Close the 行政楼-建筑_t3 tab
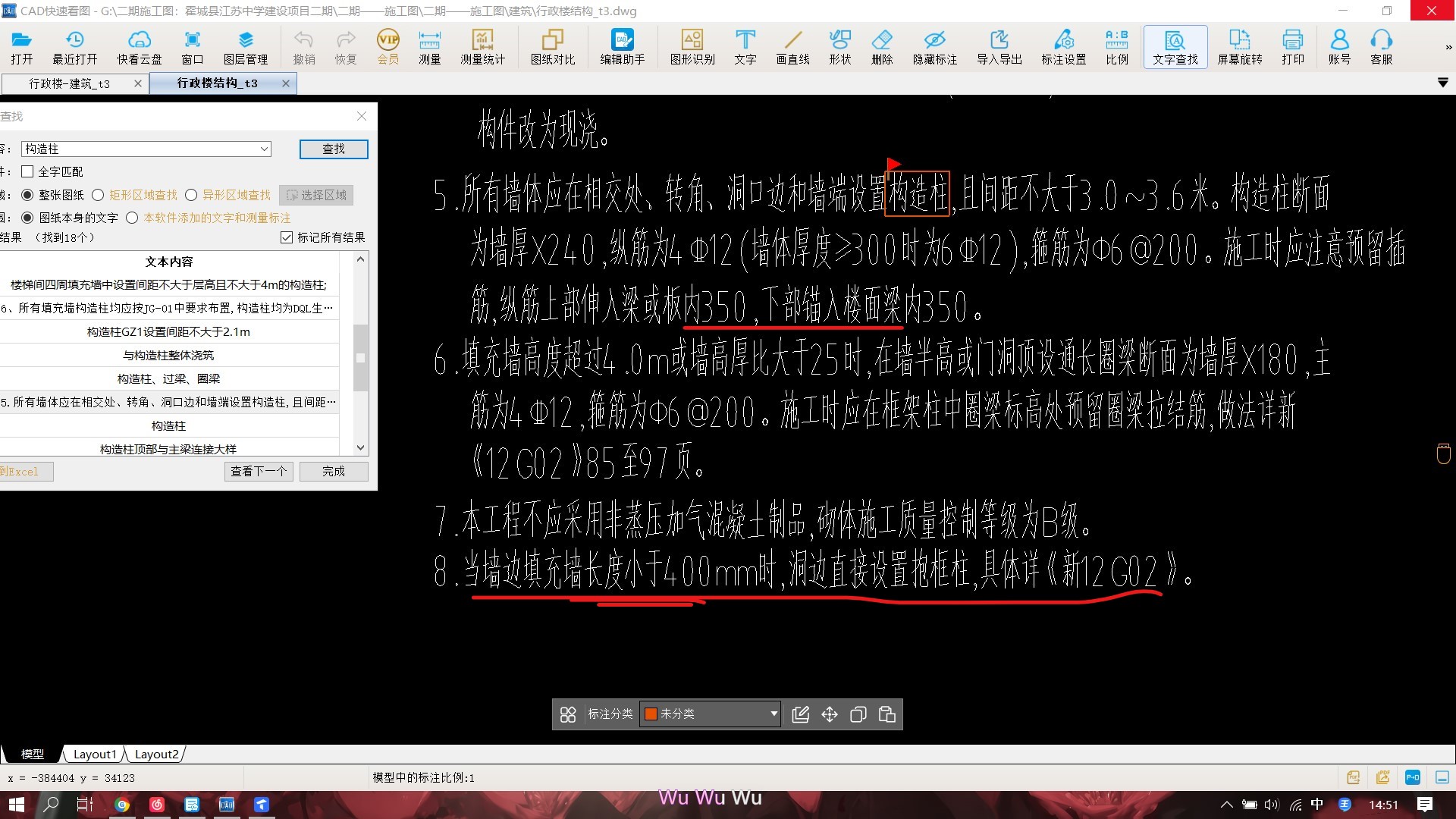This screenshot has width=1456, height=819. tap(137, 83)
